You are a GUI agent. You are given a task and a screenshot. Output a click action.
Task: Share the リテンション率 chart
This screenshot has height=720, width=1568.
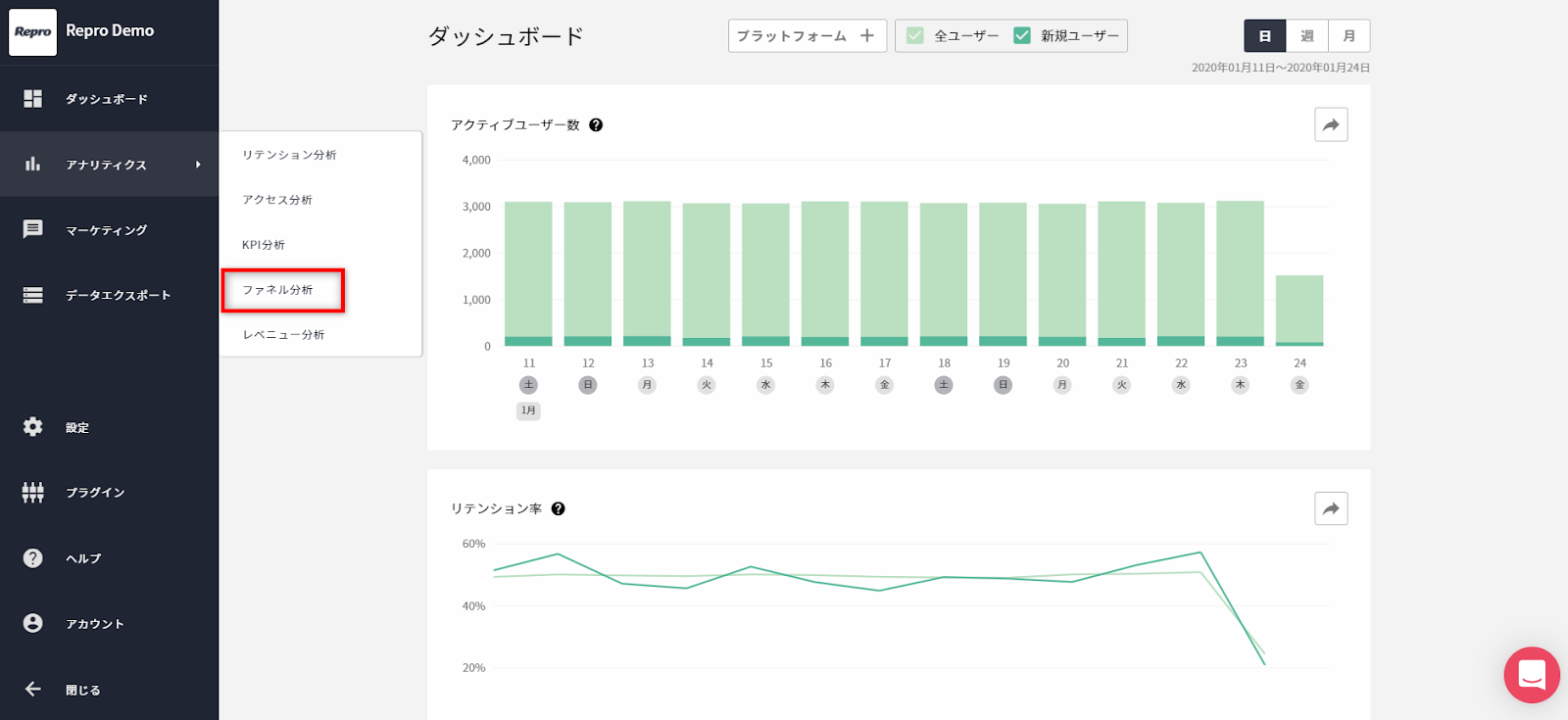coord(1331,508)
